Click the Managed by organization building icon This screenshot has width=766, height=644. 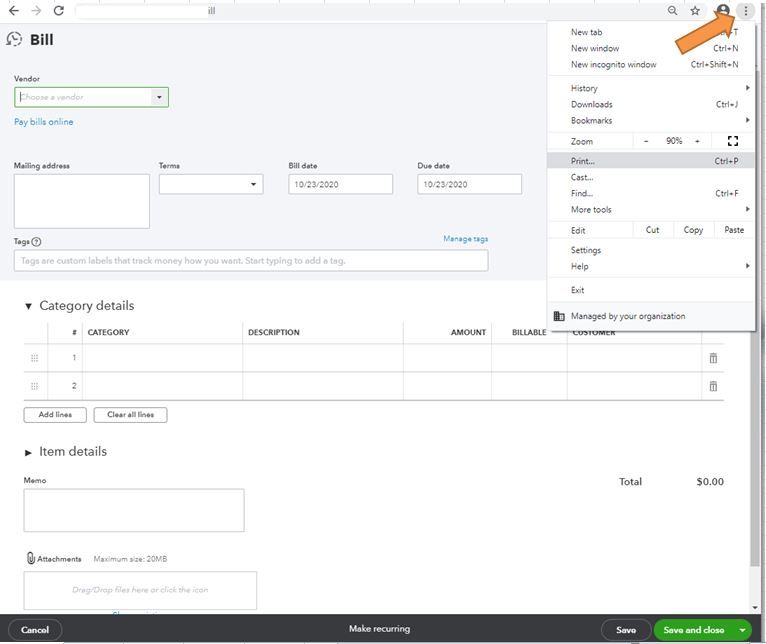pyautogui.click(x=559, y=316)
